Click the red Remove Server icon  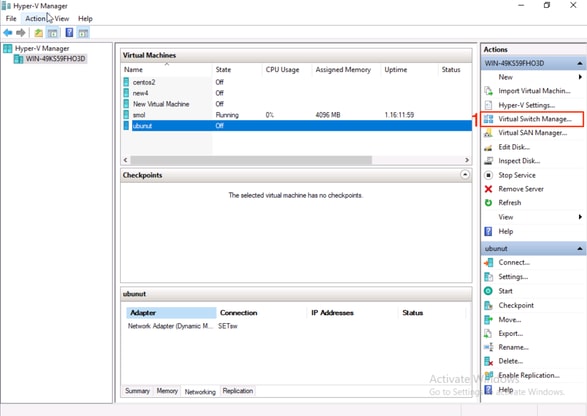pyautogui.click(x=488, y=189)
